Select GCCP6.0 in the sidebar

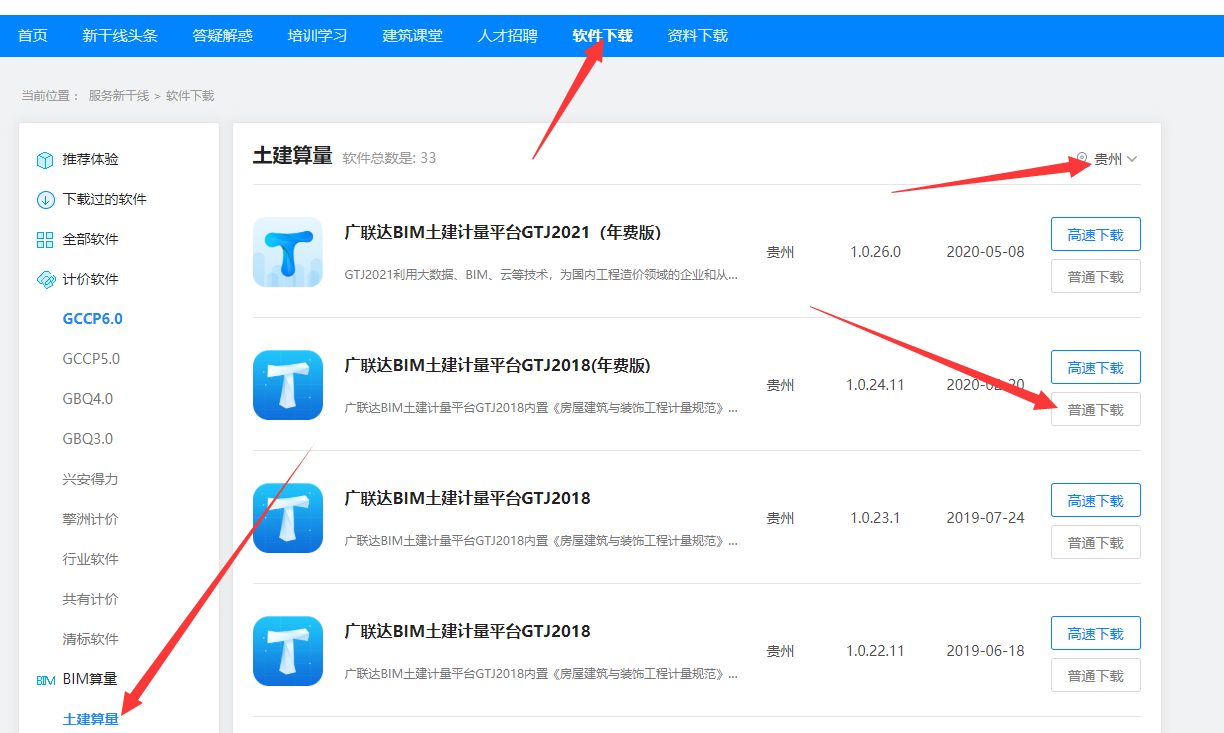pos(92,319)
